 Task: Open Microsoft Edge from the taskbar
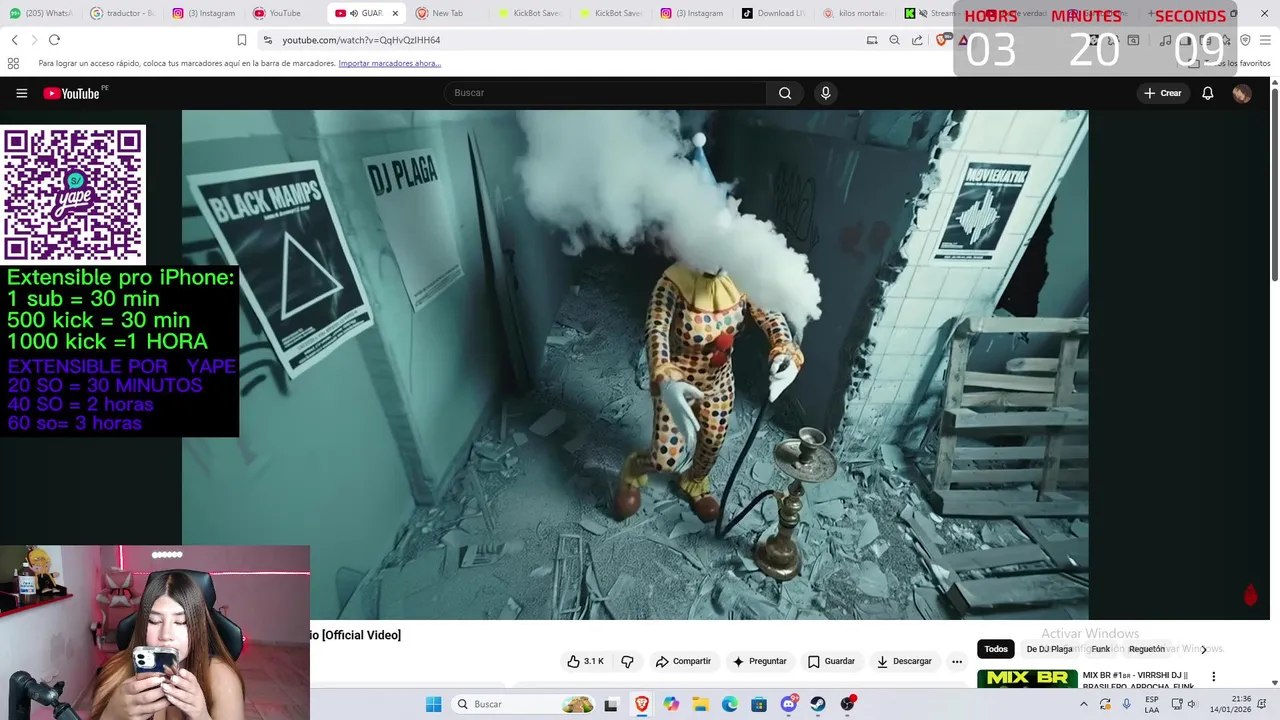pyautogui.click(x=730, y=704)
